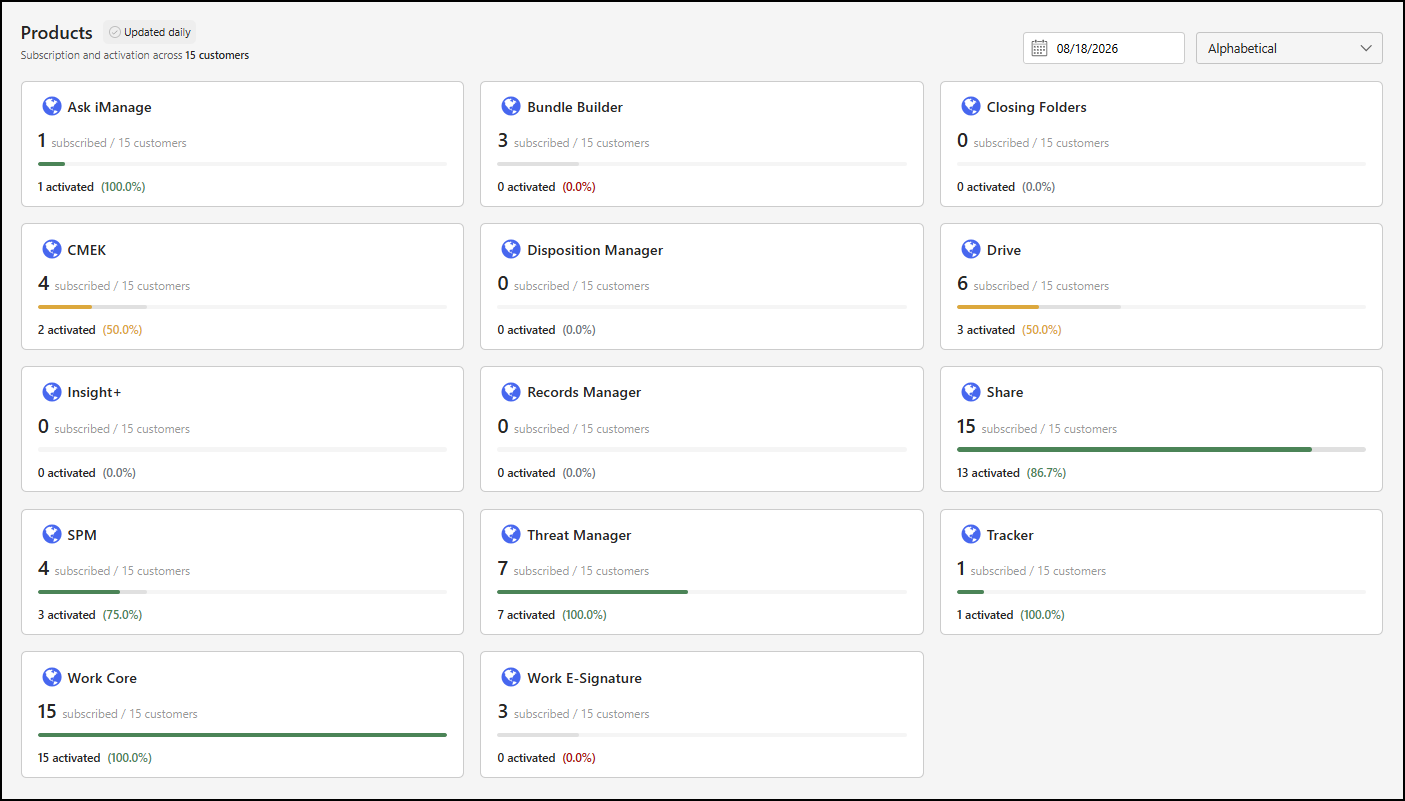The width and height of the screenshot is (1405, 801).
Task: Click '0 activated' on the Closing Folders card
Action: click(x=986, y=187)
